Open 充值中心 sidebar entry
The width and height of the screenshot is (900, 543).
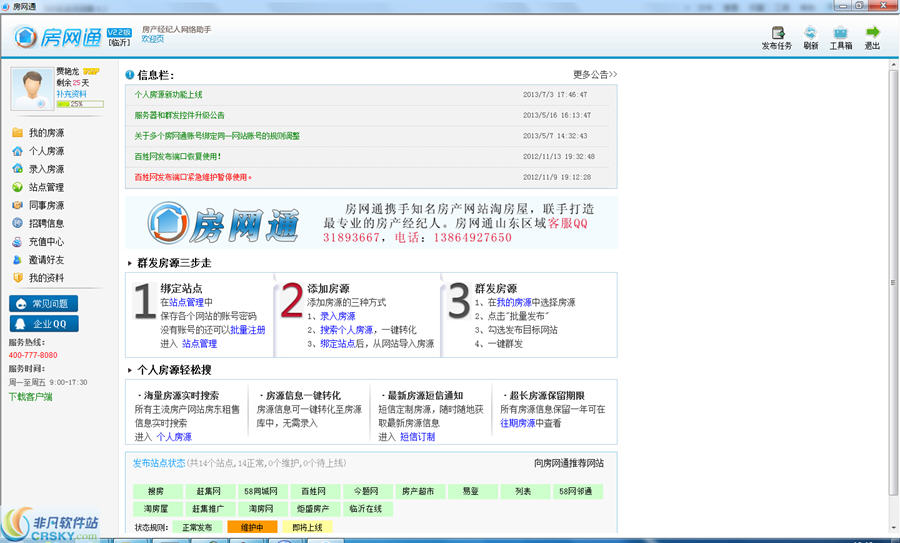pos(46,242)
